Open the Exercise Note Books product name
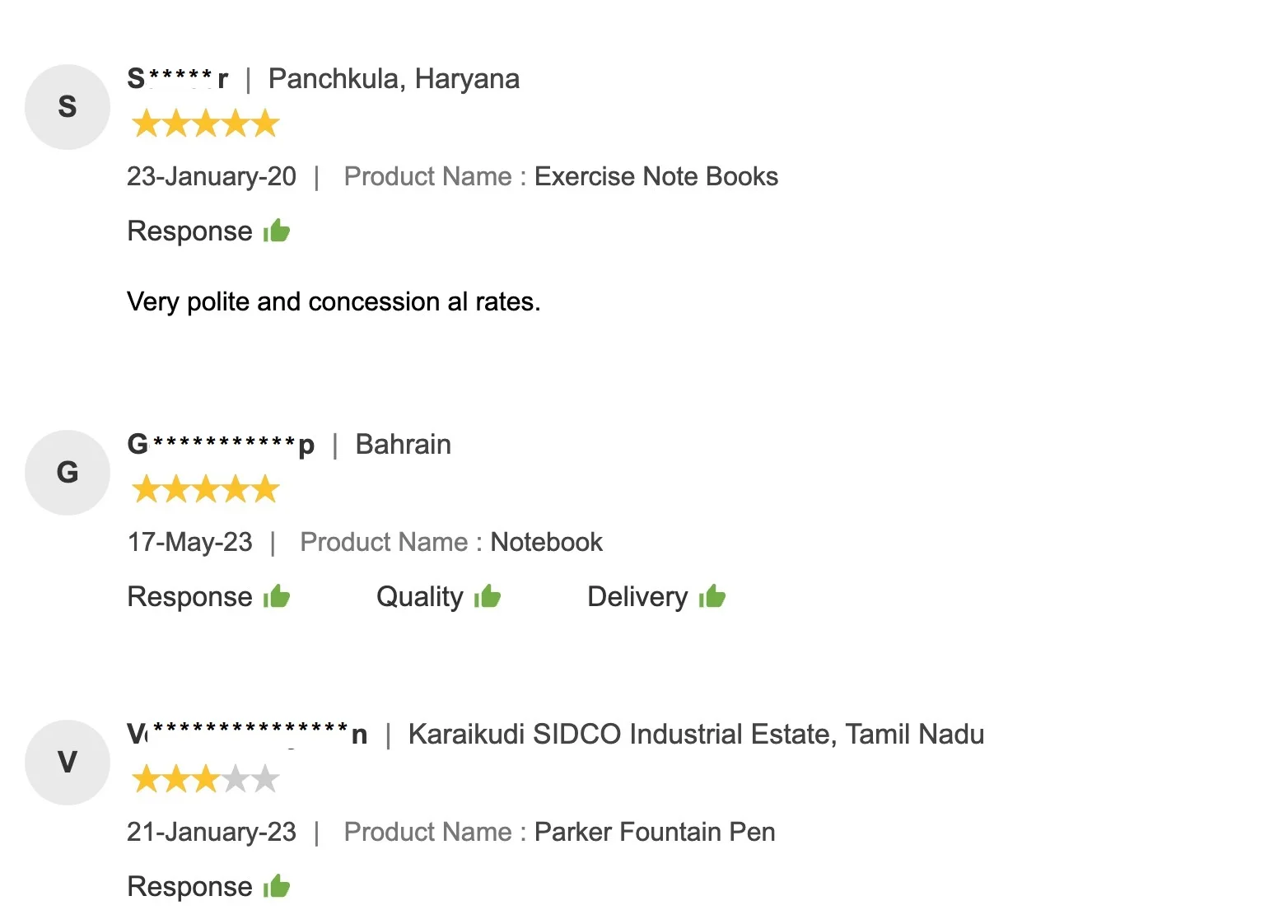The width and height of the screenshot is (1288, 924). click(x=656, y=176)
